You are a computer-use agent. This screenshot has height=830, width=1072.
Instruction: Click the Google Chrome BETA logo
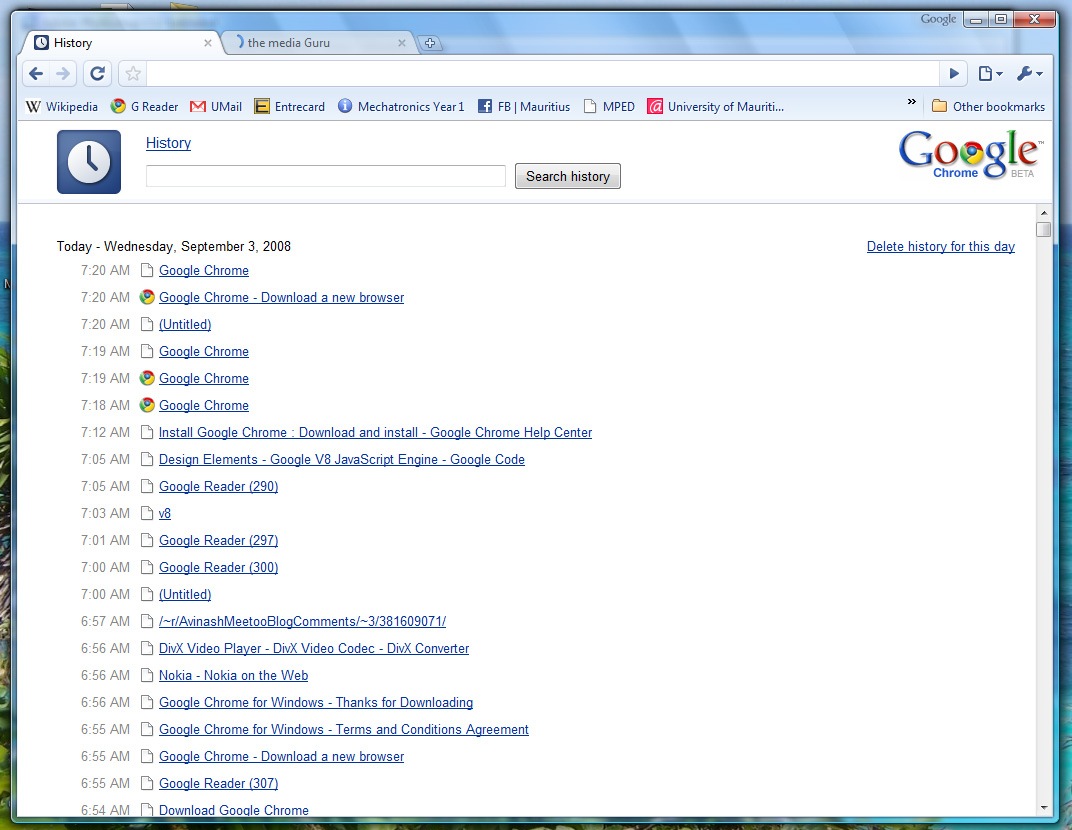(970, 155)
